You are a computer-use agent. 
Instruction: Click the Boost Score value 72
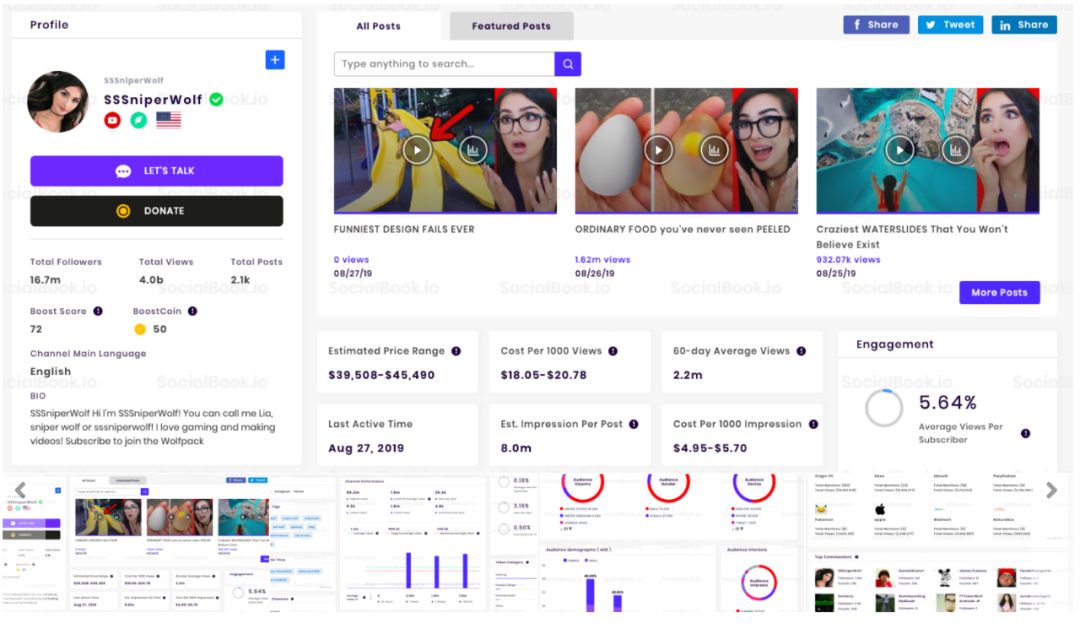(36, 329)
